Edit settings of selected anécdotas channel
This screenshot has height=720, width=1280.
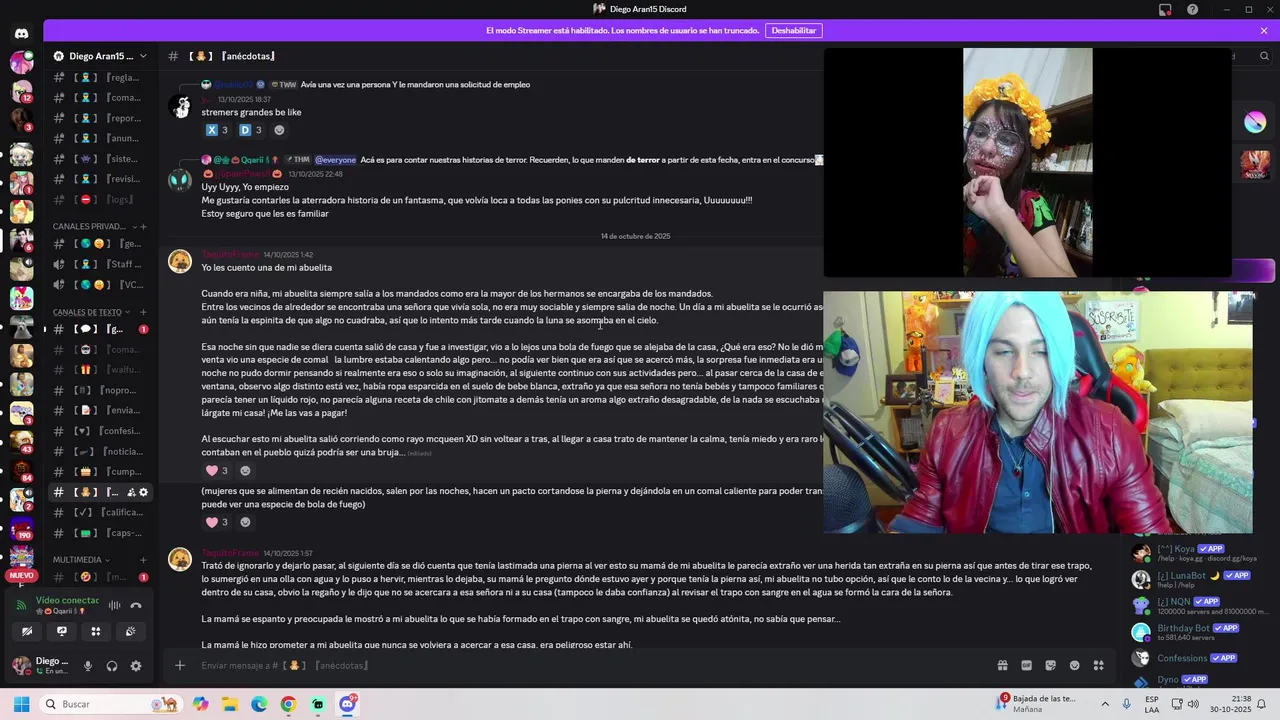(143, 492)
